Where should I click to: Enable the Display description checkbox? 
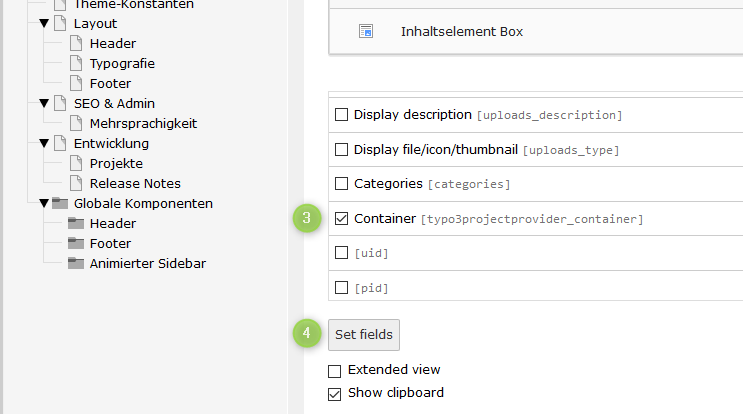[x=341, y=115]
